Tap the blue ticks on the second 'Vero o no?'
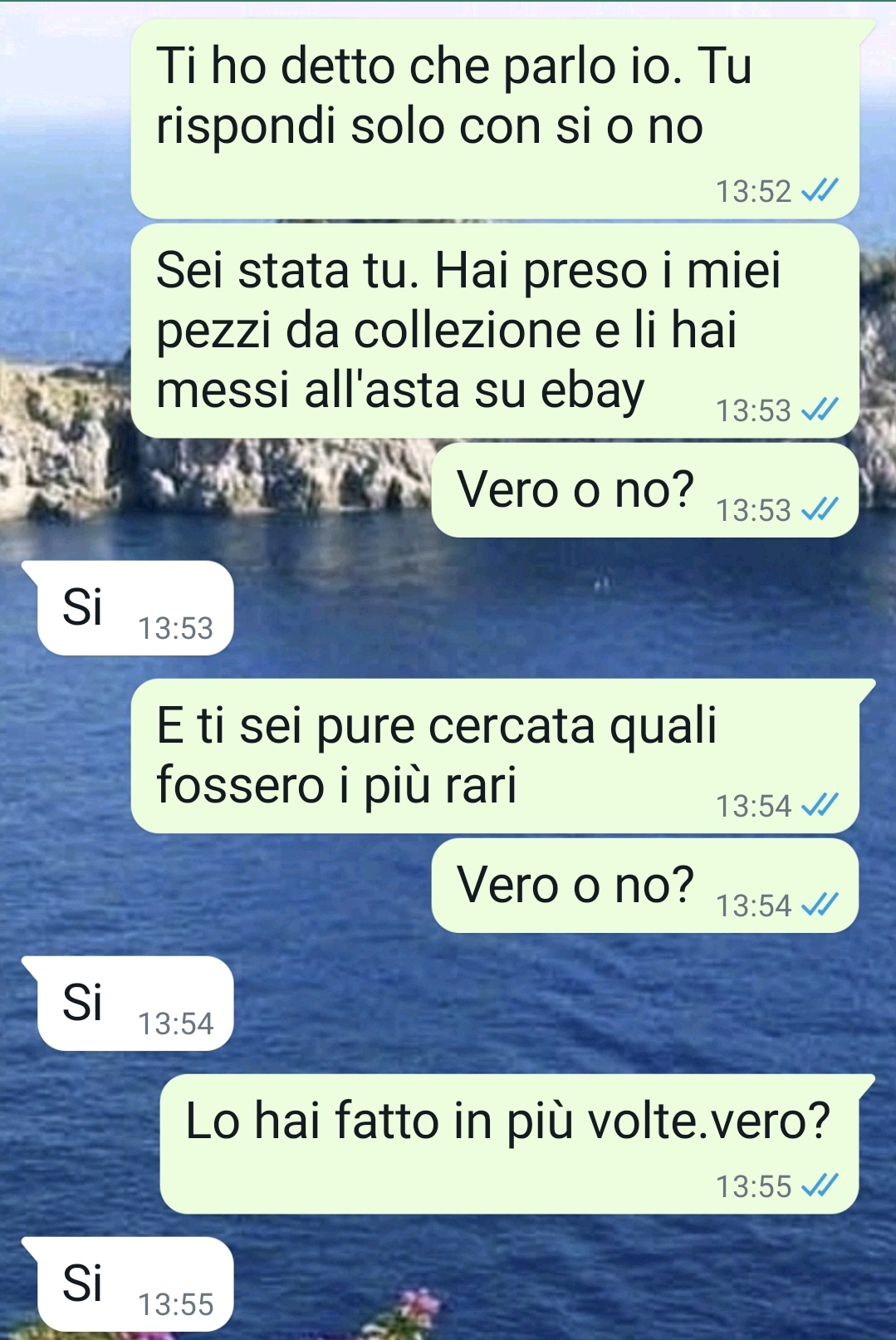This screenshot has height=1340, width=896. (x=820, y=905)
